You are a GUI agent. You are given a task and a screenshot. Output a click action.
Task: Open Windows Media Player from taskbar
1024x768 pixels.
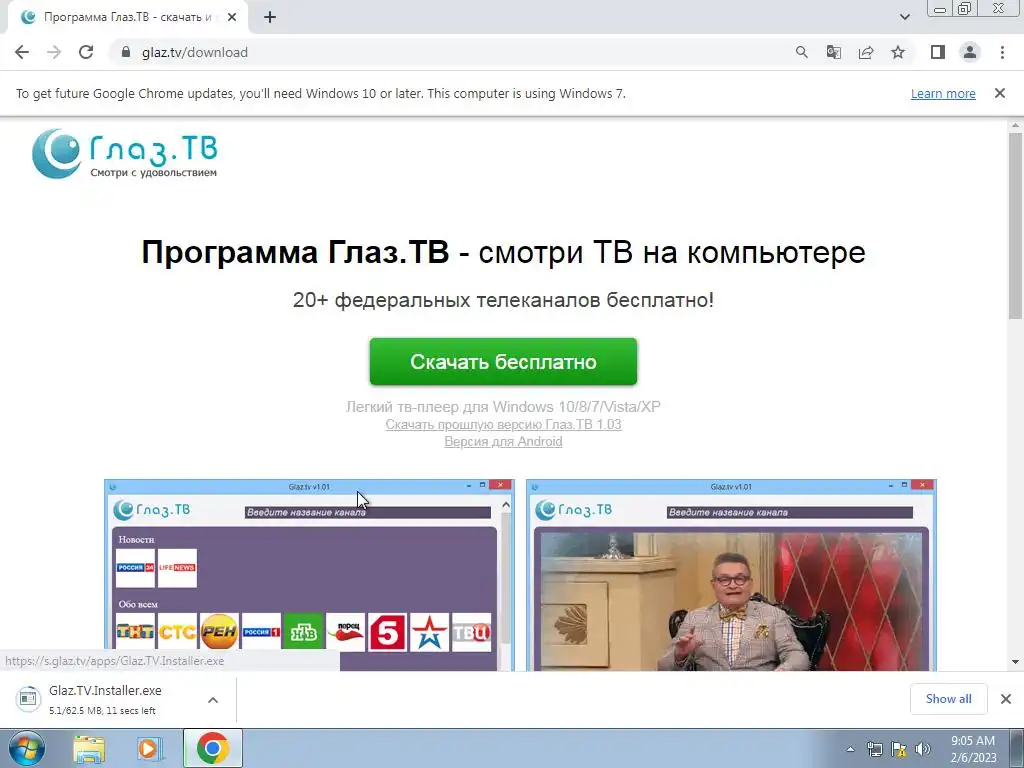pyautogui.click(x=149, y=748)
